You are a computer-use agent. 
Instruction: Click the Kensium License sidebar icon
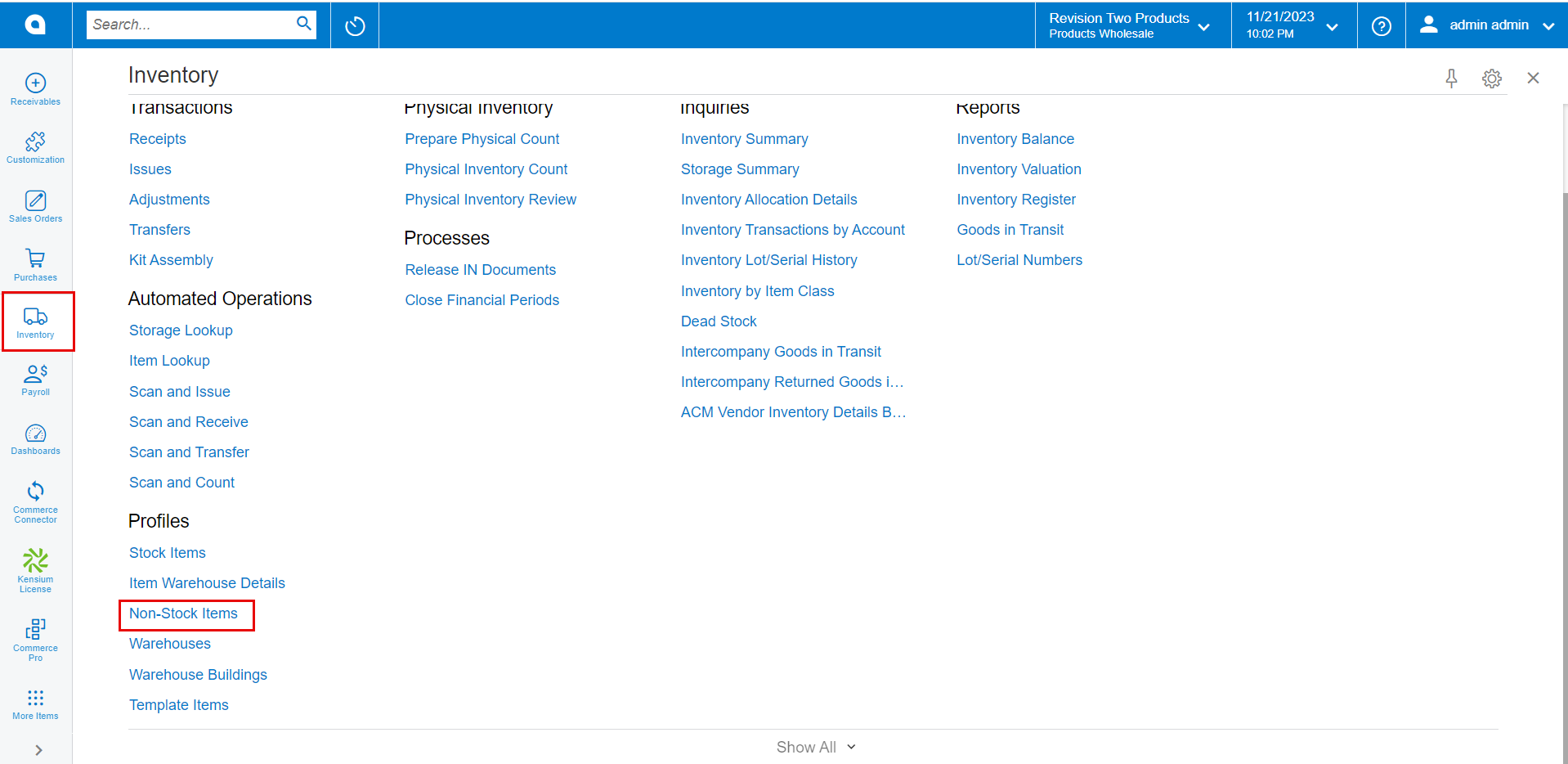35,569
